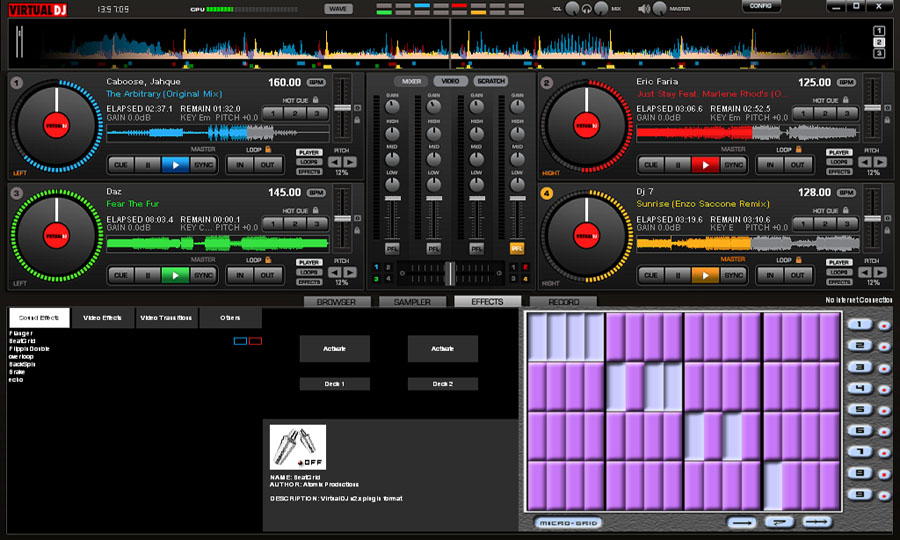
Task: Open the Video Effects tab
Action: click(103, 318)
